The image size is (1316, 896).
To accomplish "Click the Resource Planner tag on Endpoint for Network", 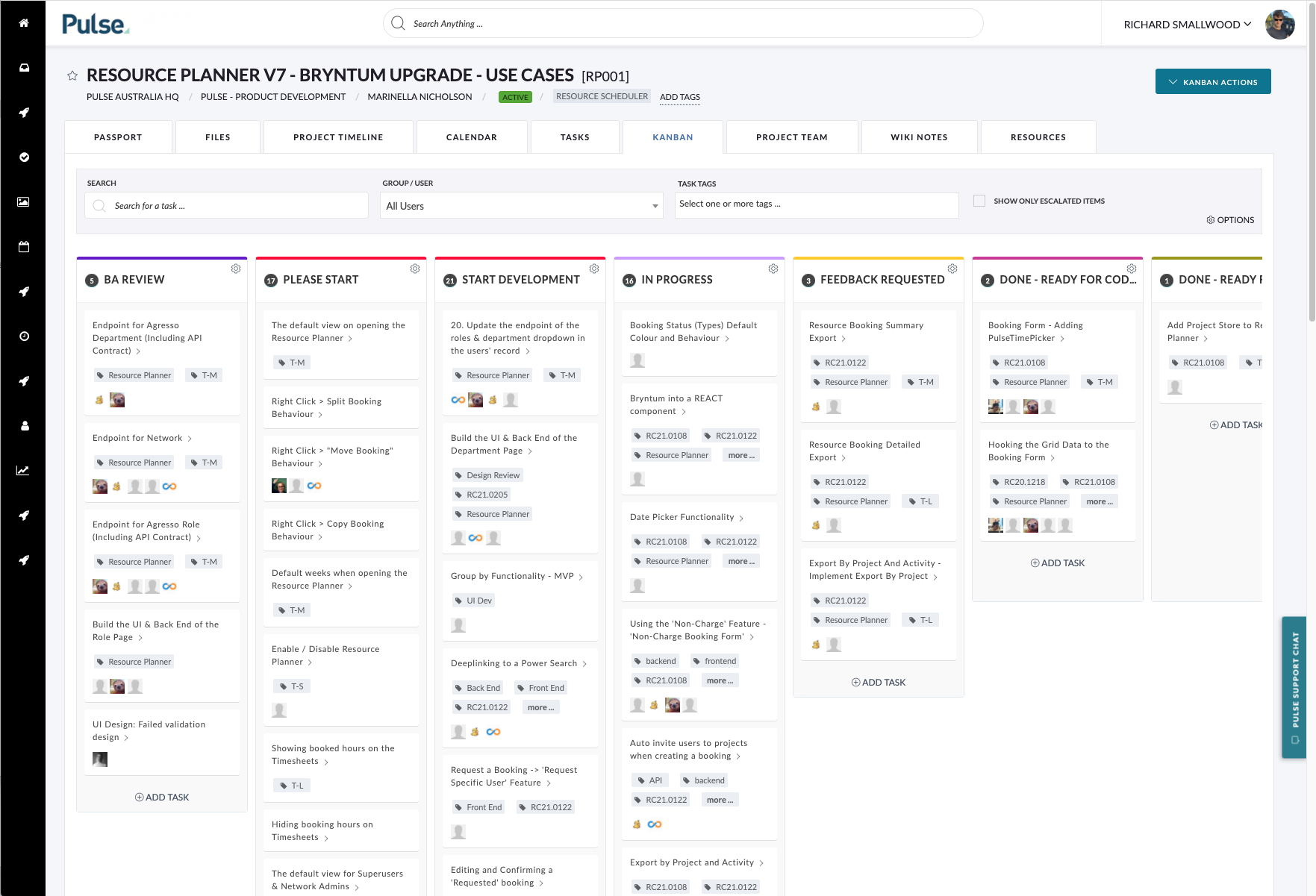I will (x=134, y=463).
